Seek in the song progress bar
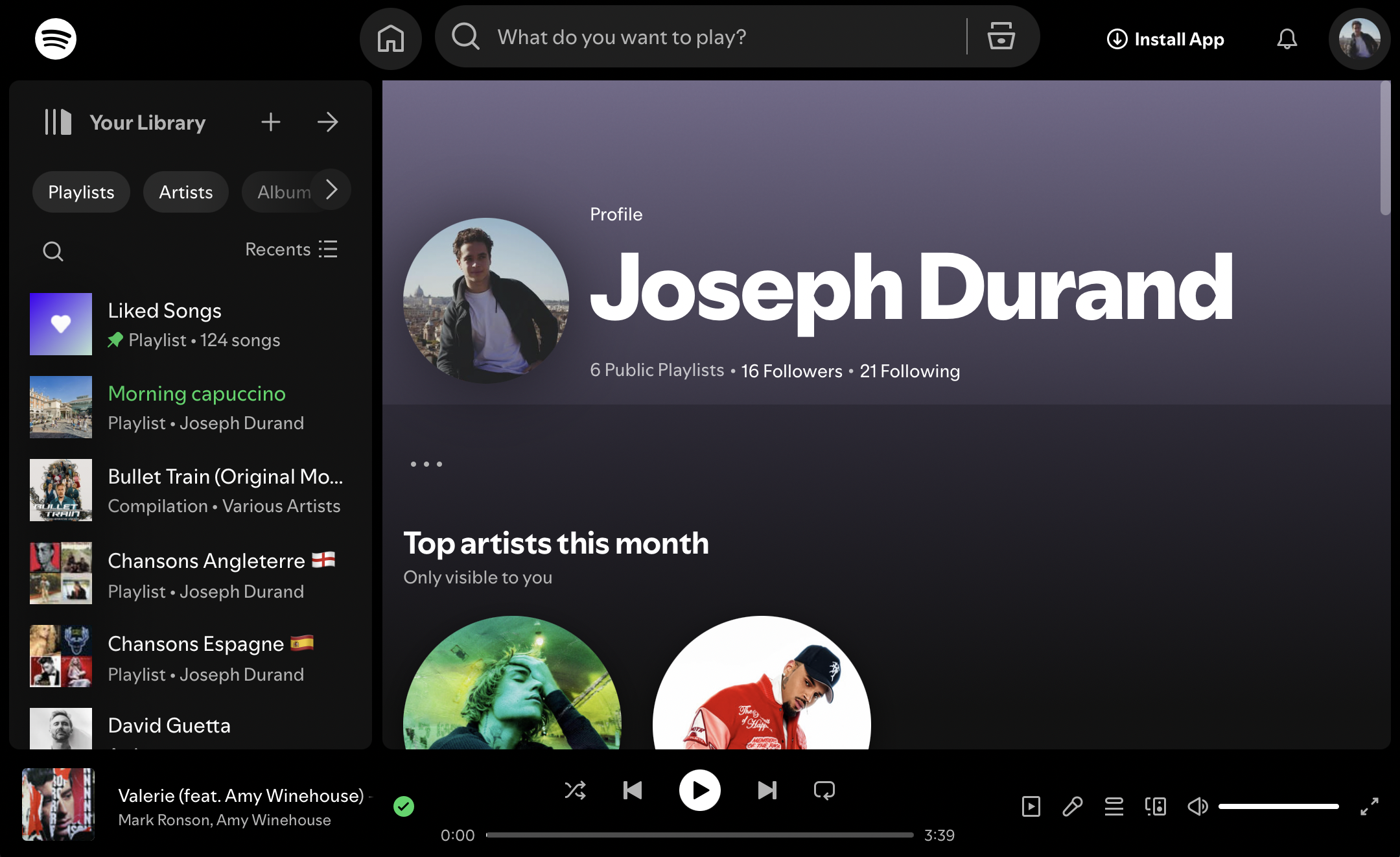The height and width of the screenshot is (857, 1400). coord(699,835)
